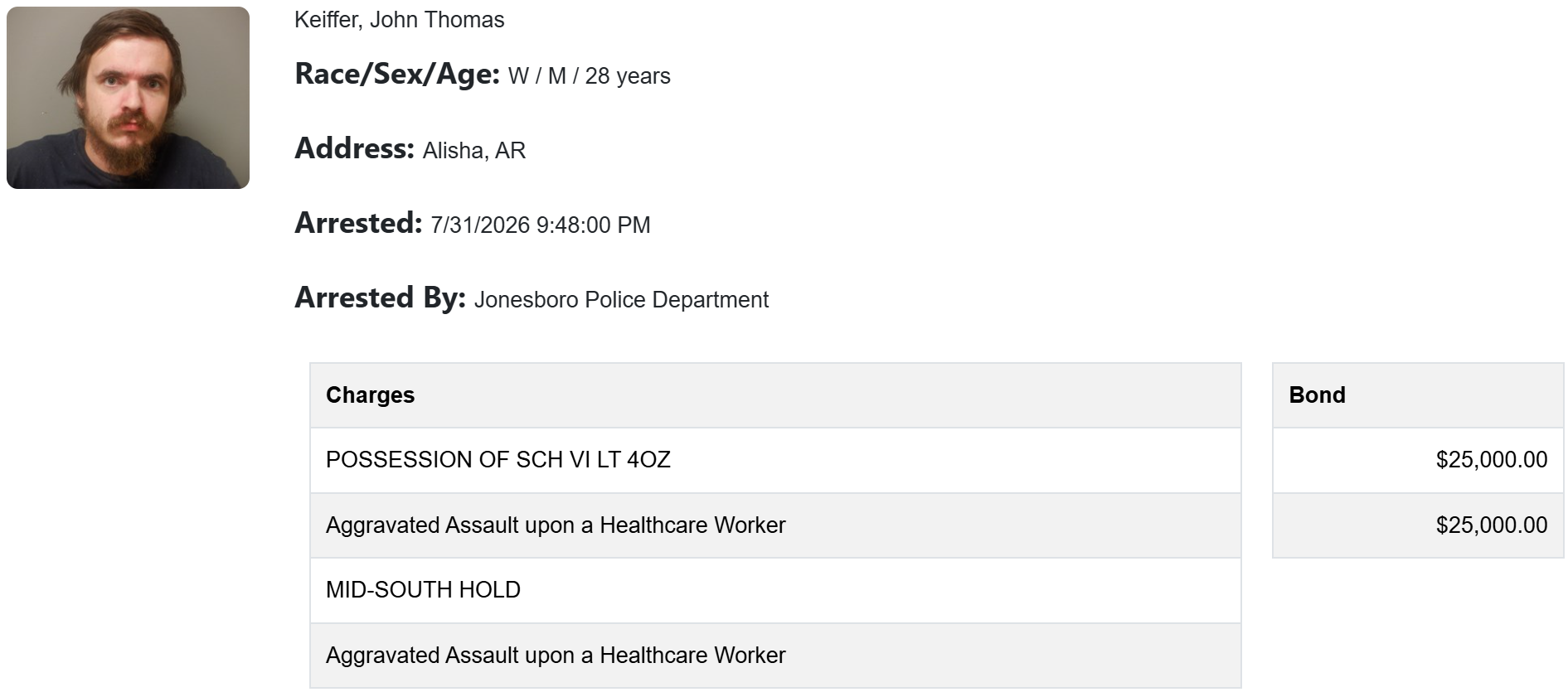Click the Race/Sex/Age label

tap(397, 74)
